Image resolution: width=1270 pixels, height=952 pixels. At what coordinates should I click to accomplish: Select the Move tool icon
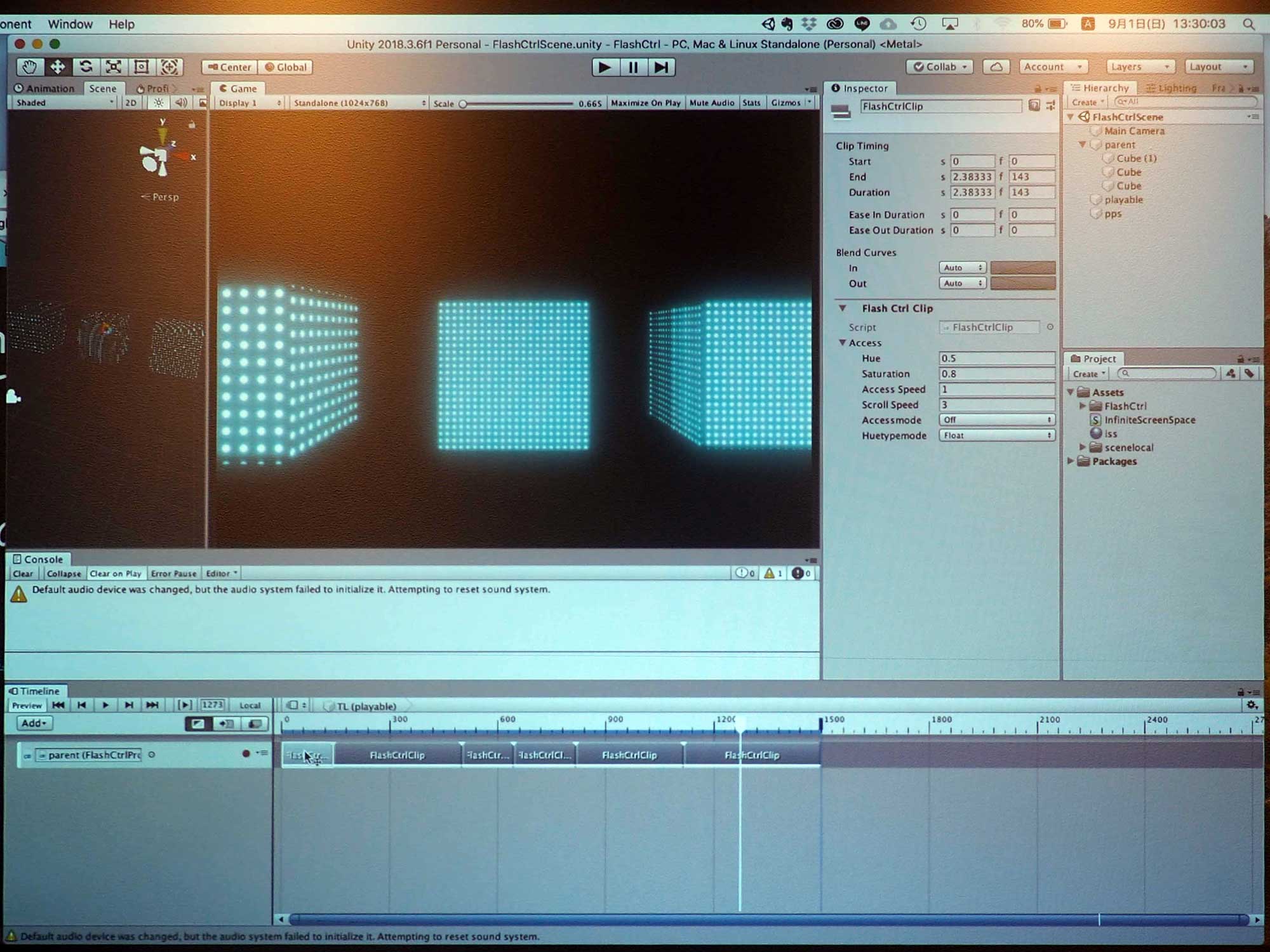(58, 67)
